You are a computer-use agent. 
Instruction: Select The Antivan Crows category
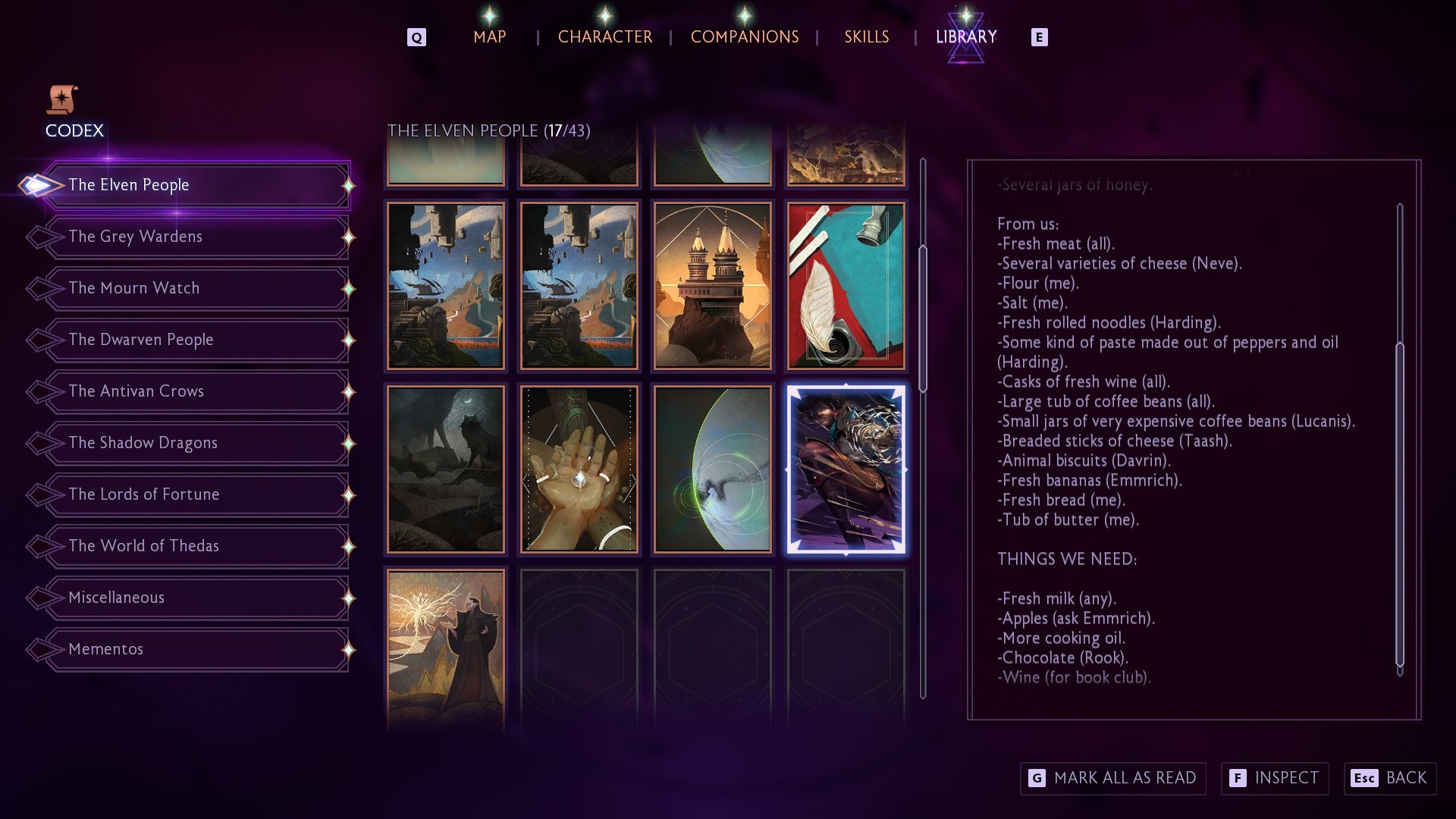197,391
